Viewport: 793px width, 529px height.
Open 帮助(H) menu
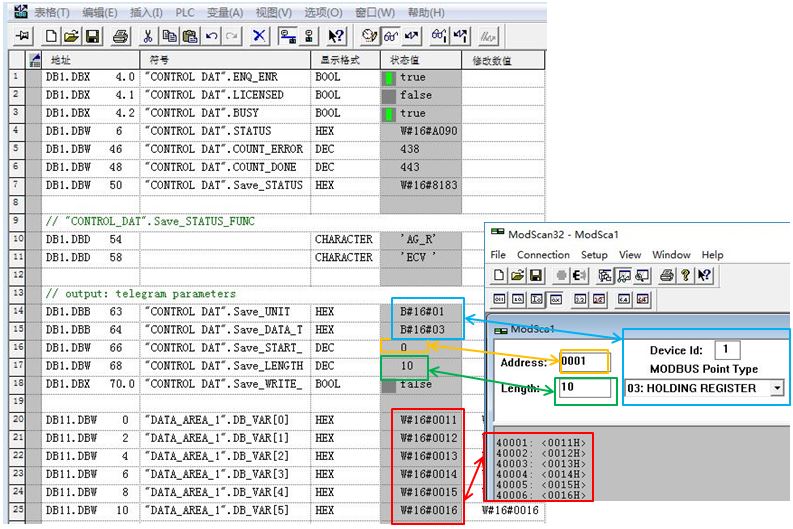tap(426, 12)
